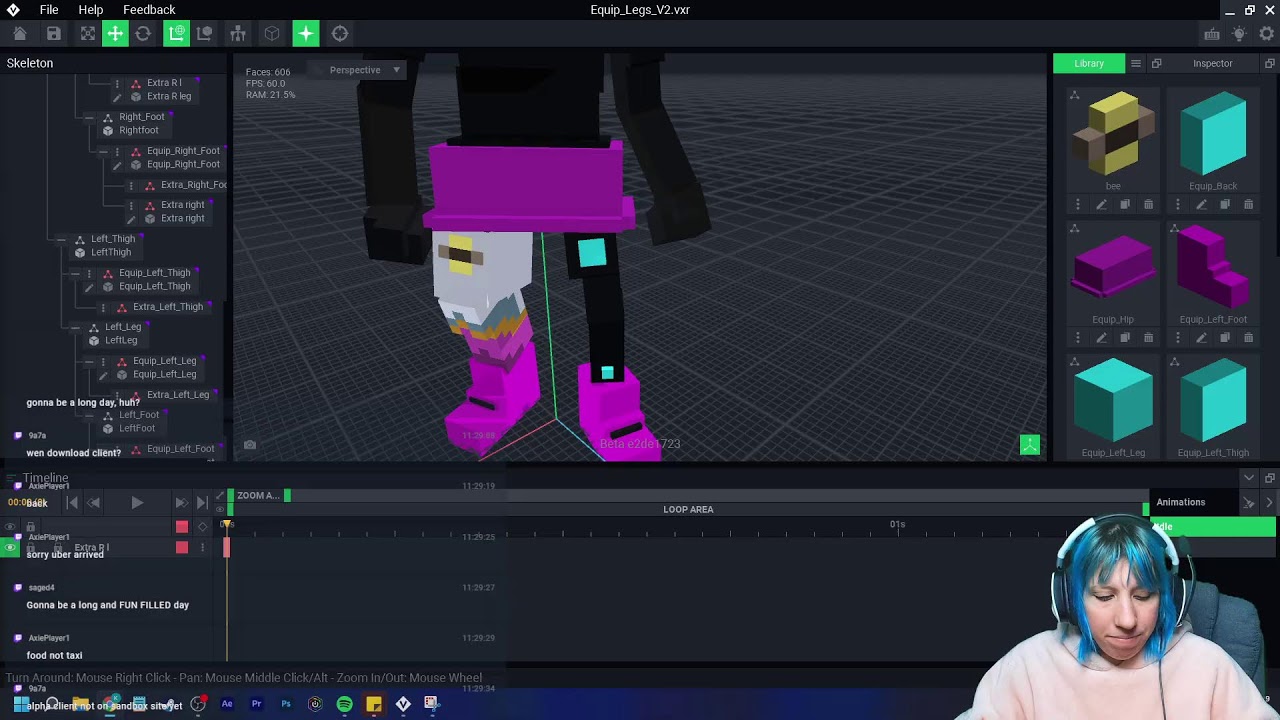Jump to timeline end
The height and width of the screenshot is (720, 1280).
[203, 503]
